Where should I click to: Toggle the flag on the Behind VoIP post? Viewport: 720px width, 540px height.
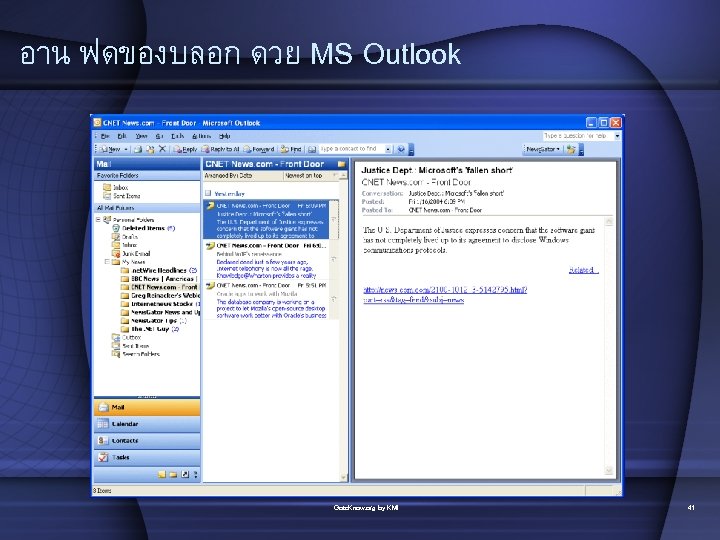point(334,259)
